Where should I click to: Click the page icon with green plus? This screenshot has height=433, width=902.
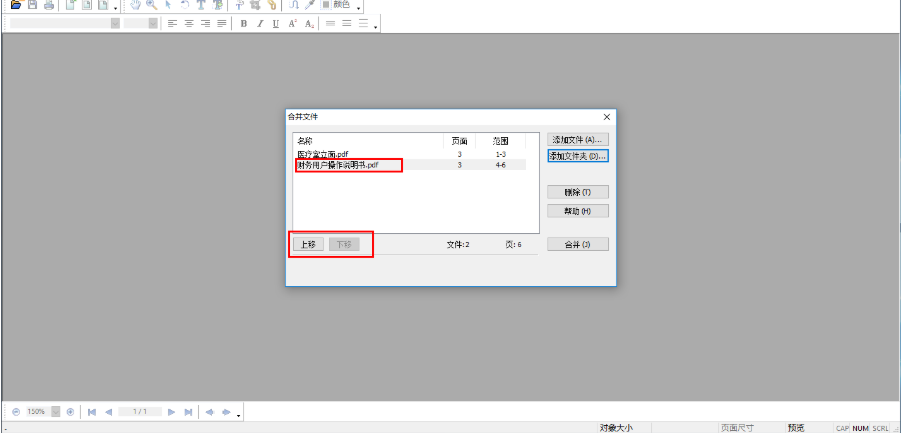[70, 5]
